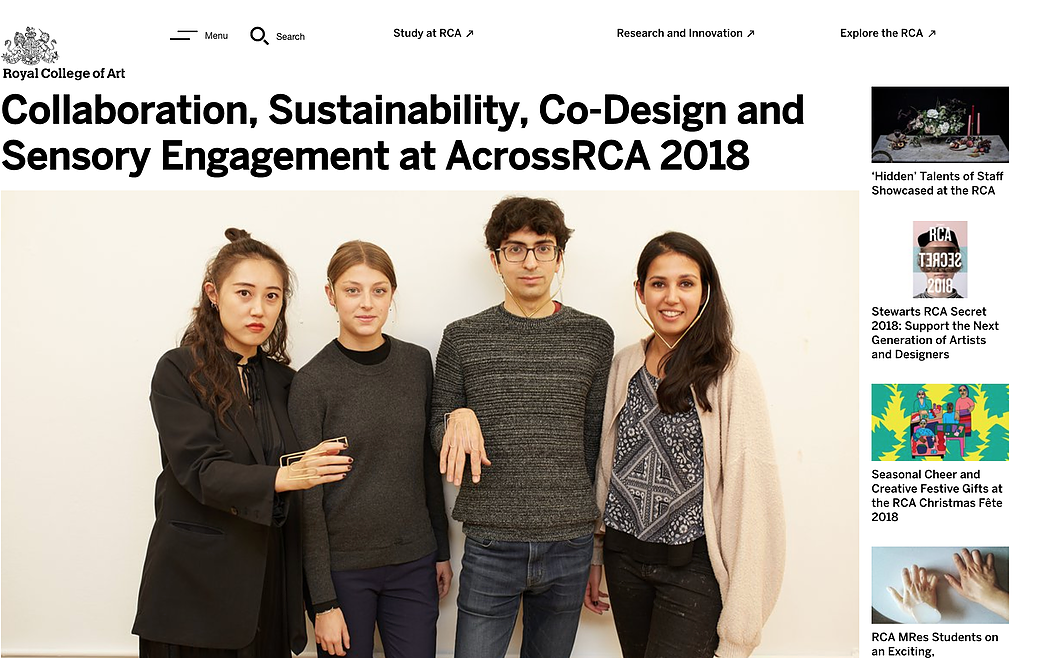Screen dimensions: 1064x658
Task: Click the Royal College of Art crest logo
Action: pos(30,45)
